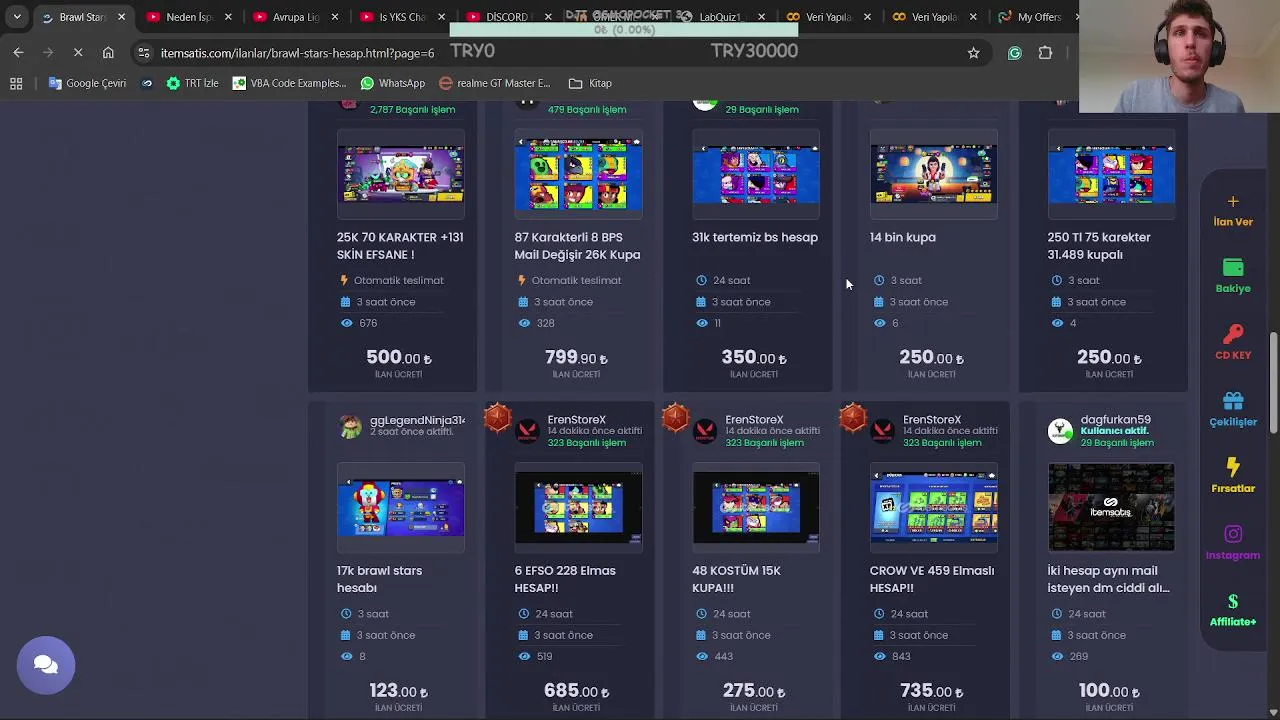Switch to the Is YKS Cha tab

coord(402,17)
